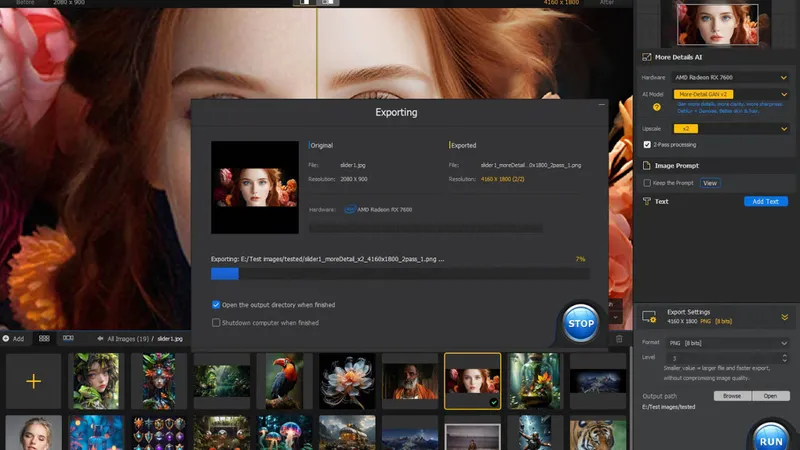Click the AI Model help question icon
Image resolution: width=800 pixels, height=450 pixels.
(x=657, y=106)
